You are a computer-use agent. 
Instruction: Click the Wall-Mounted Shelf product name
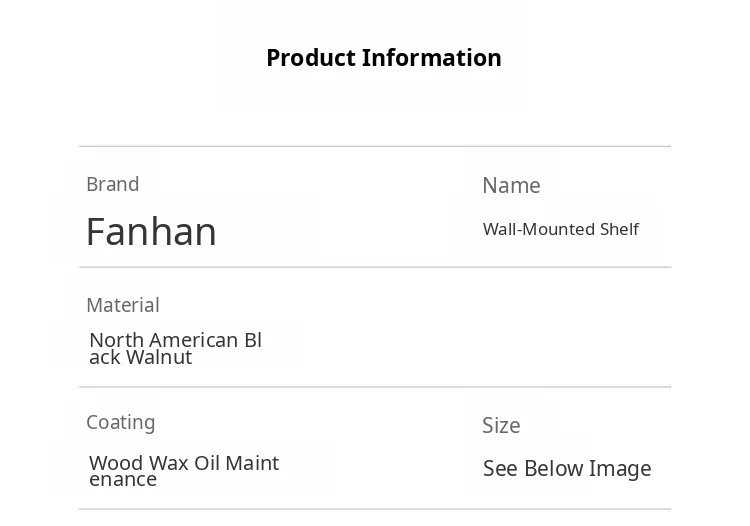click(x=560, y=229)
